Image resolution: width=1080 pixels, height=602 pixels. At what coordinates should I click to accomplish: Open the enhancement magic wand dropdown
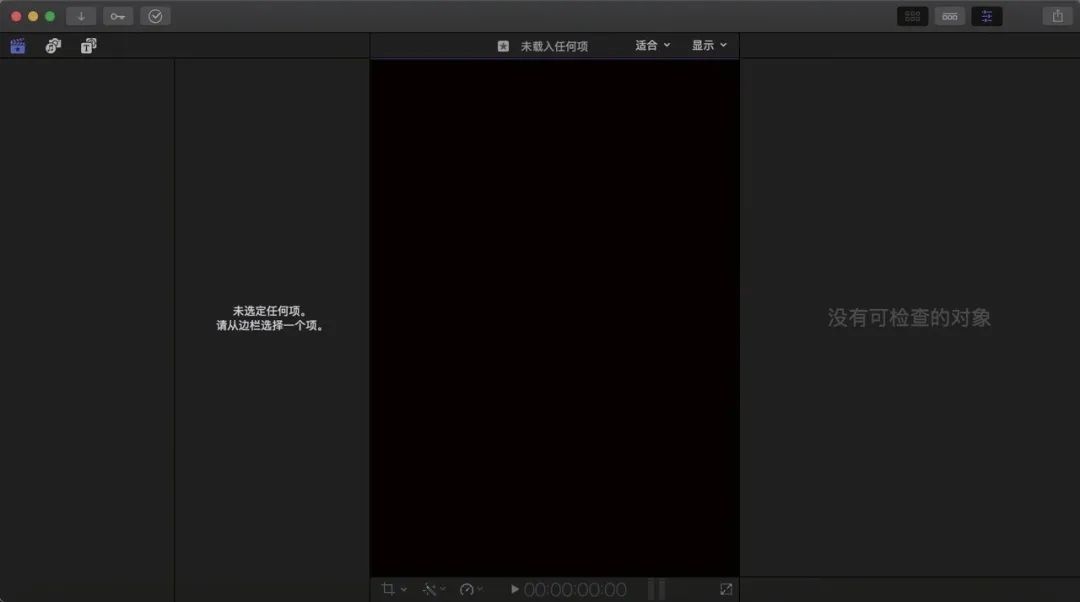pos(434,589)
